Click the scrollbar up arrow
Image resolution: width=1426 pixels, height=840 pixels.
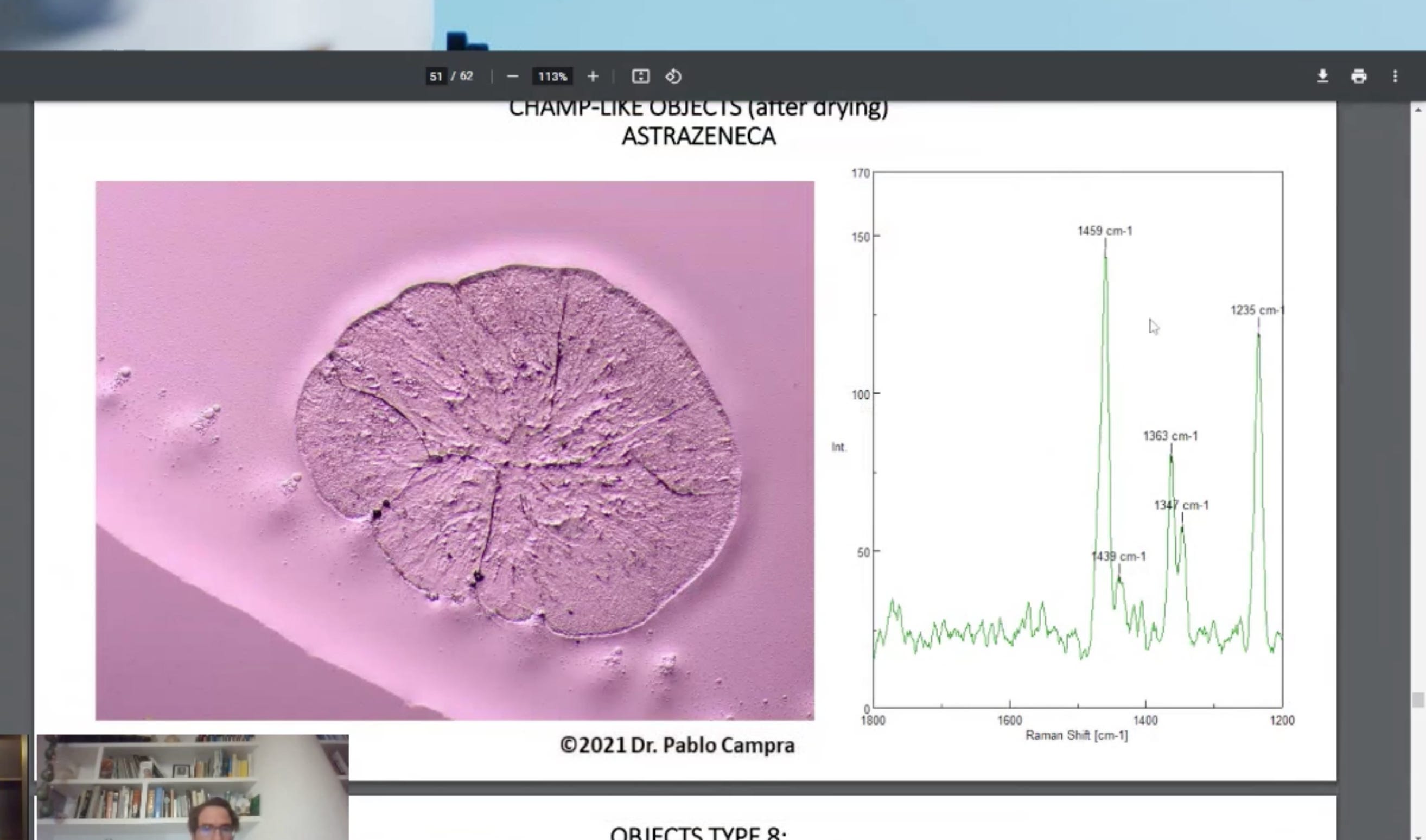1417,110
